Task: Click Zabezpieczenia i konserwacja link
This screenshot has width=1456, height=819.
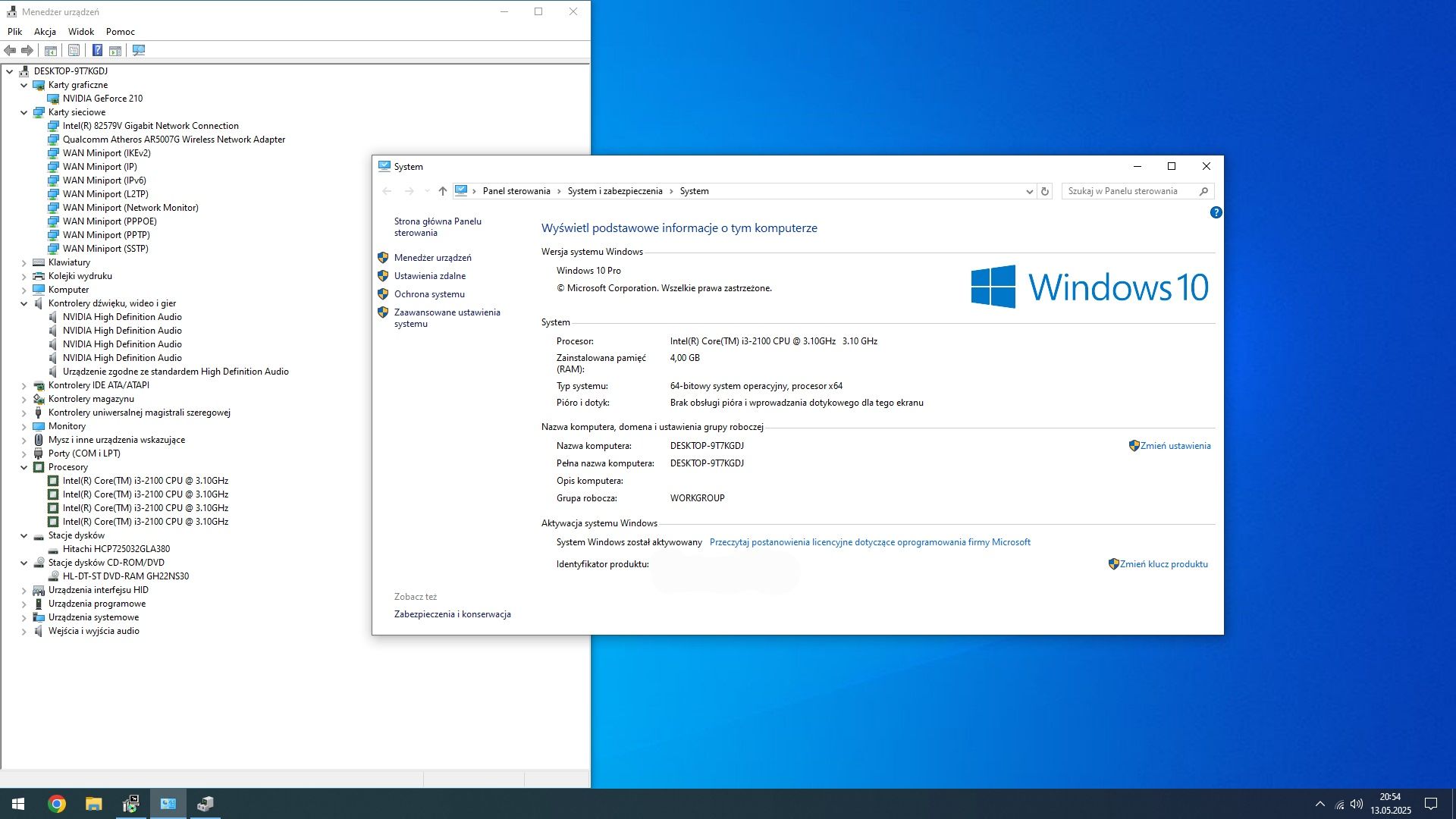Action: [453, 614]
